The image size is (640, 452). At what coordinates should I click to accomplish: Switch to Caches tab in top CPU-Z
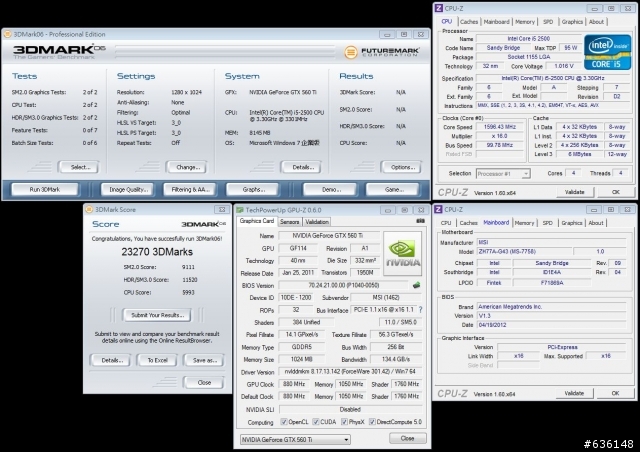tap(469, 22)
